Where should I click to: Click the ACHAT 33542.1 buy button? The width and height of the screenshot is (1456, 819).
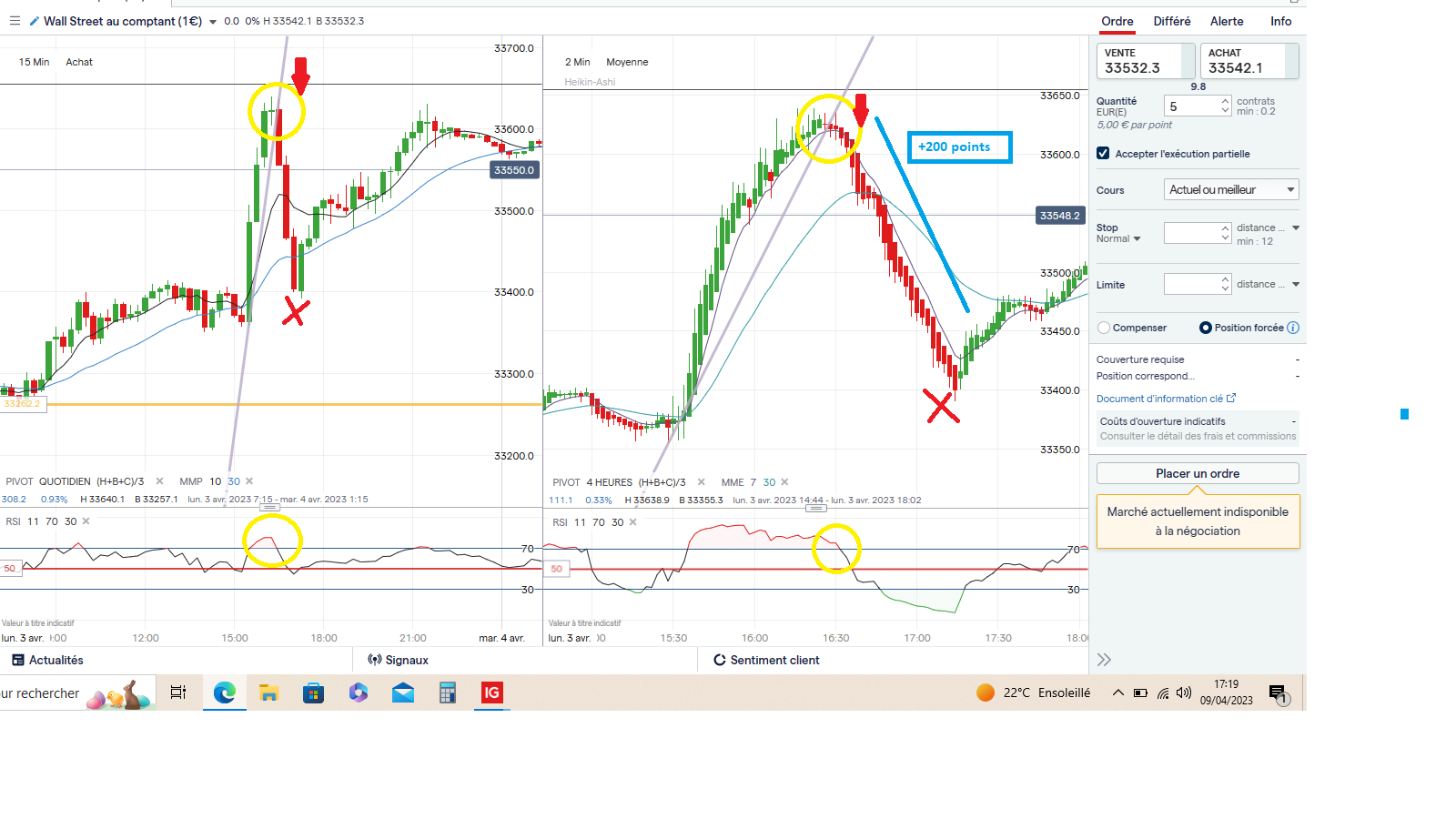click(1249, 61)
